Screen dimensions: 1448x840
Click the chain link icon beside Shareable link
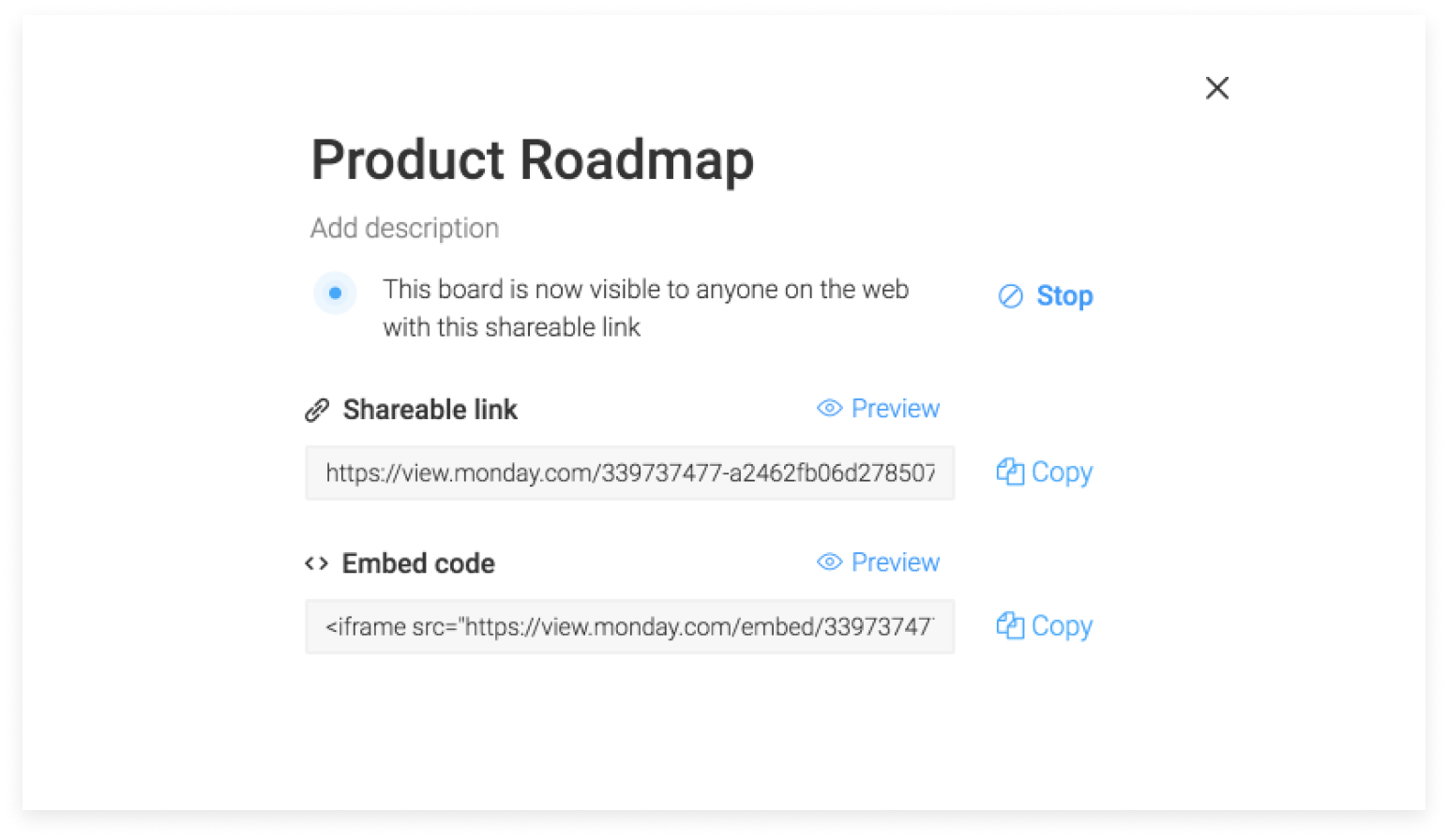317,410
